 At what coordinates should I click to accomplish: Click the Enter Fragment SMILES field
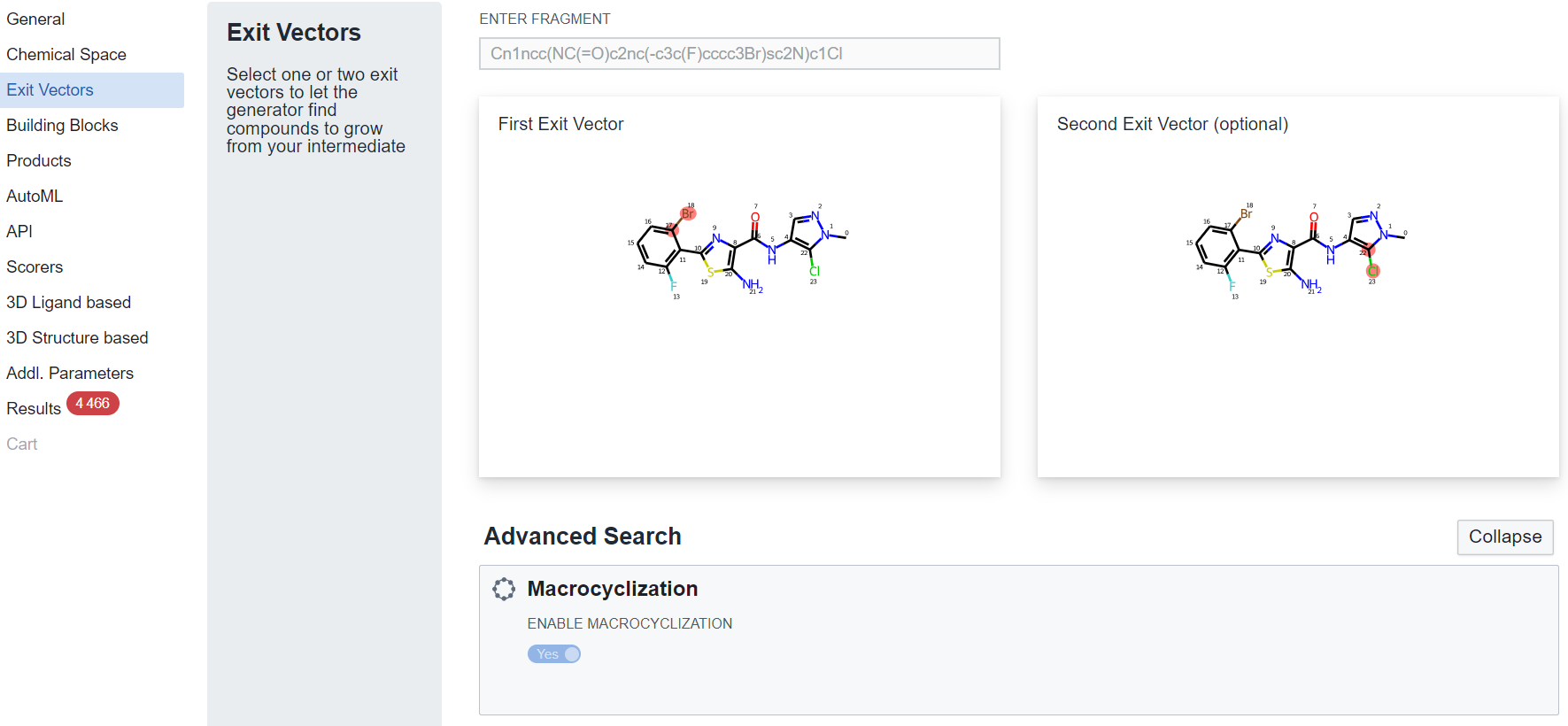coord(738,53)
